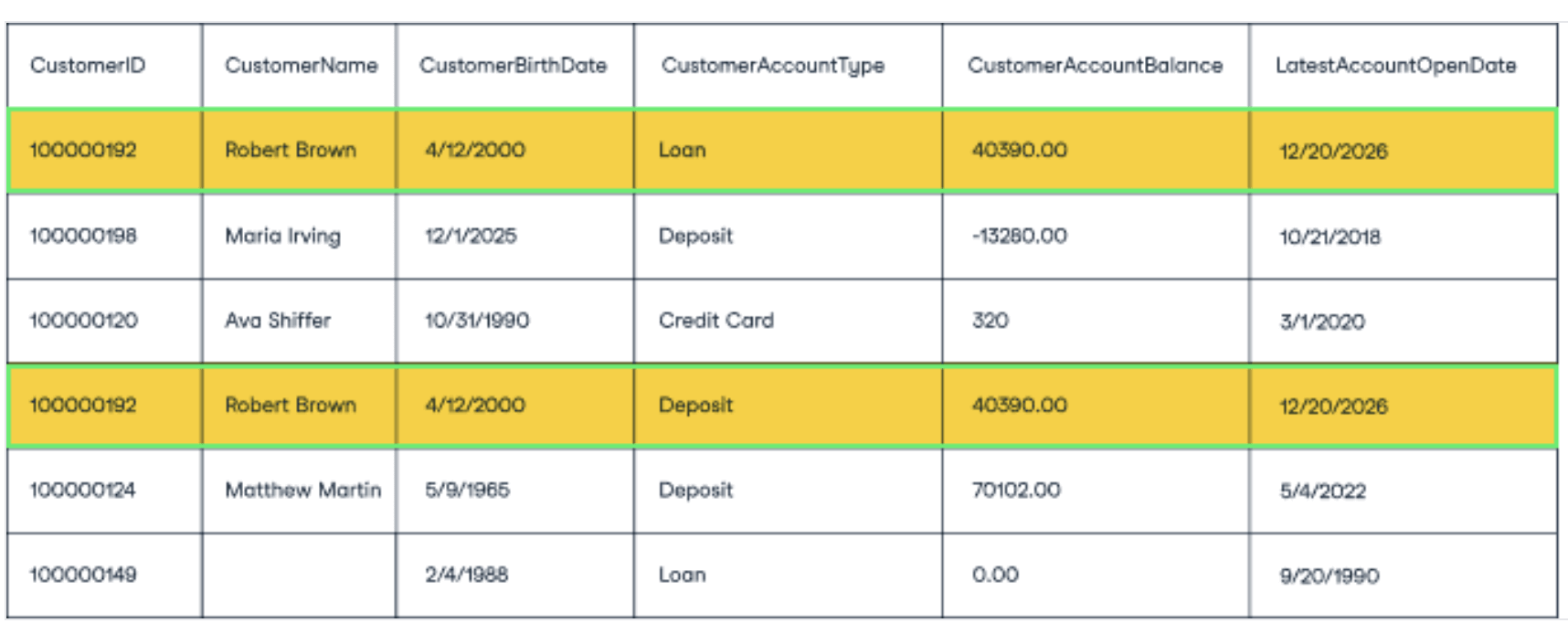Click the highlighted Loan cell for Robert Brown
The image size is (1568, 623).
pos(788,150)
